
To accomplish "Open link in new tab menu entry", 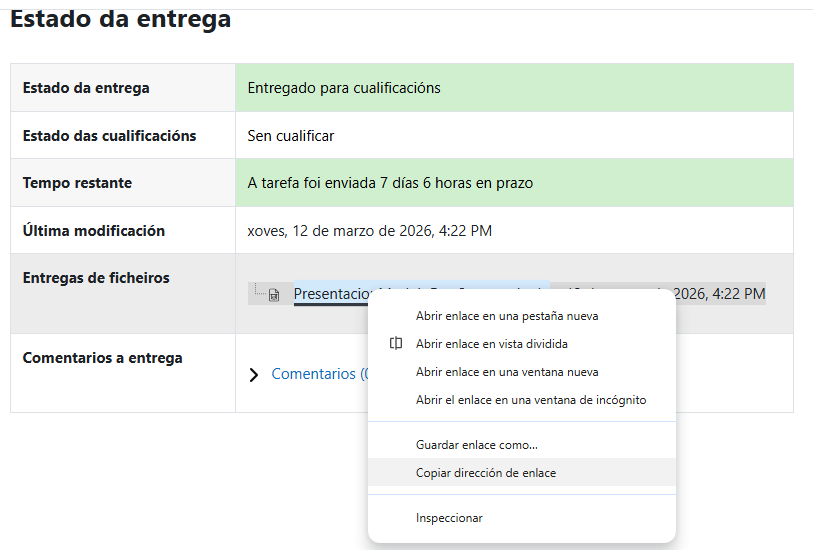I will click(522, 316).
